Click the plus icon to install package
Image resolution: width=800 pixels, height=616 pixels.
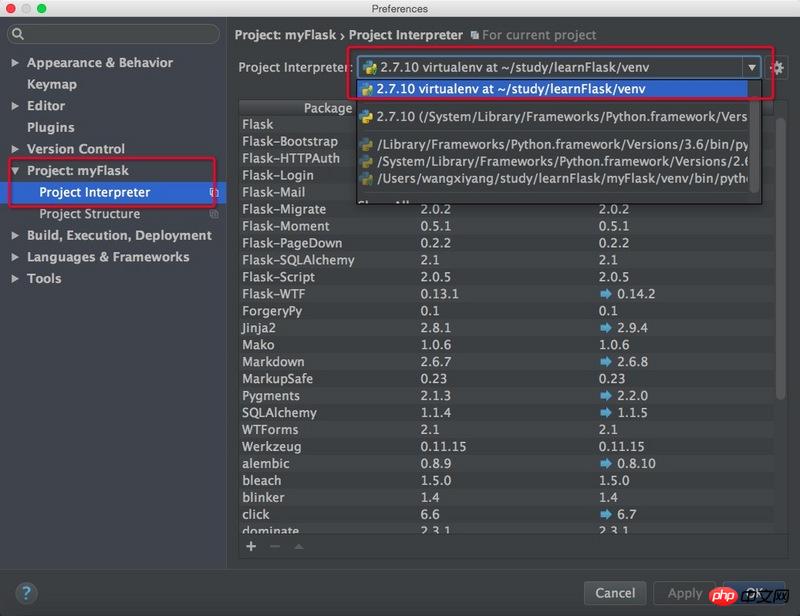coord(251,546)
